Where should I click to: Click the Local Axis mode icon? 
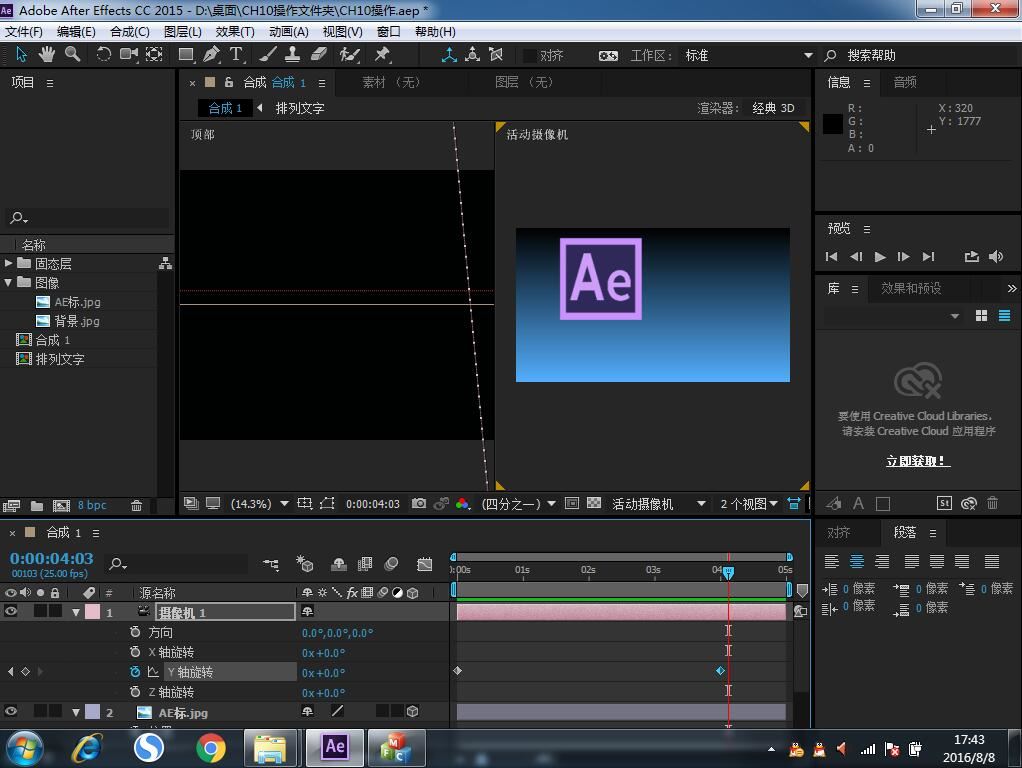click(x=449, y=55)
